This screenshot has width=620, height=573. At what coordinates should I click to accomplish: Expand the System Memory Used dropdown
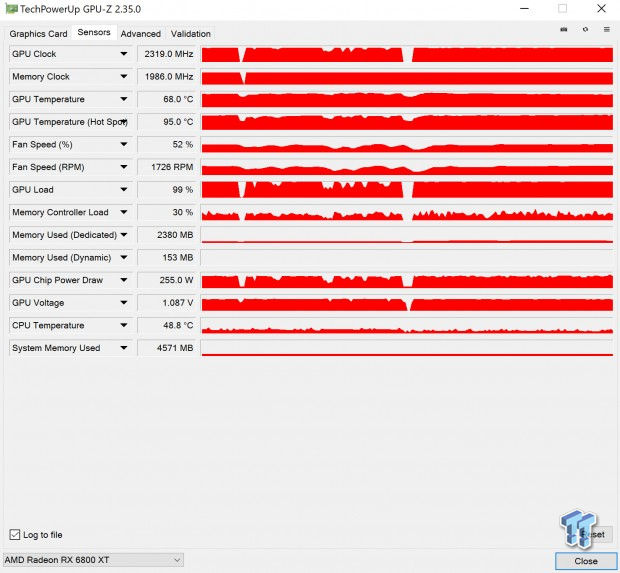[124, 348]
